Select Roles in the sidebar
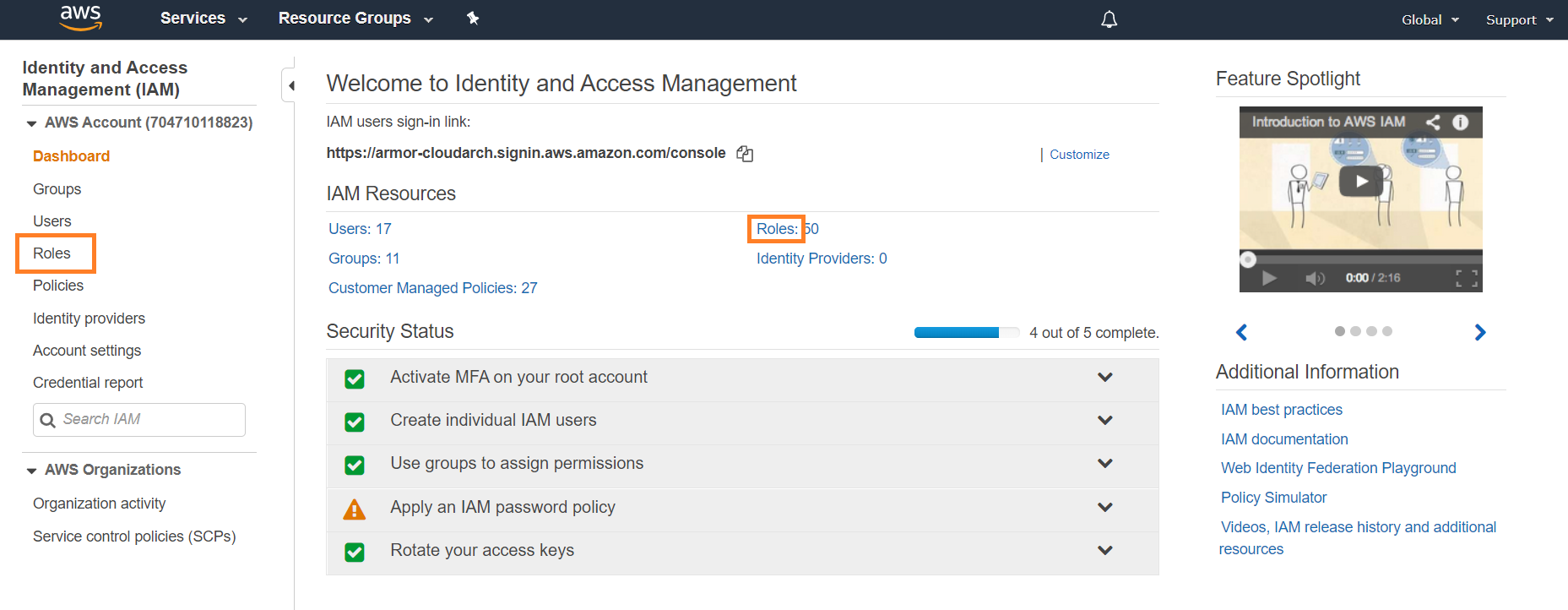This screenshot has height=610, width=1568. click(x=52, y=253)
